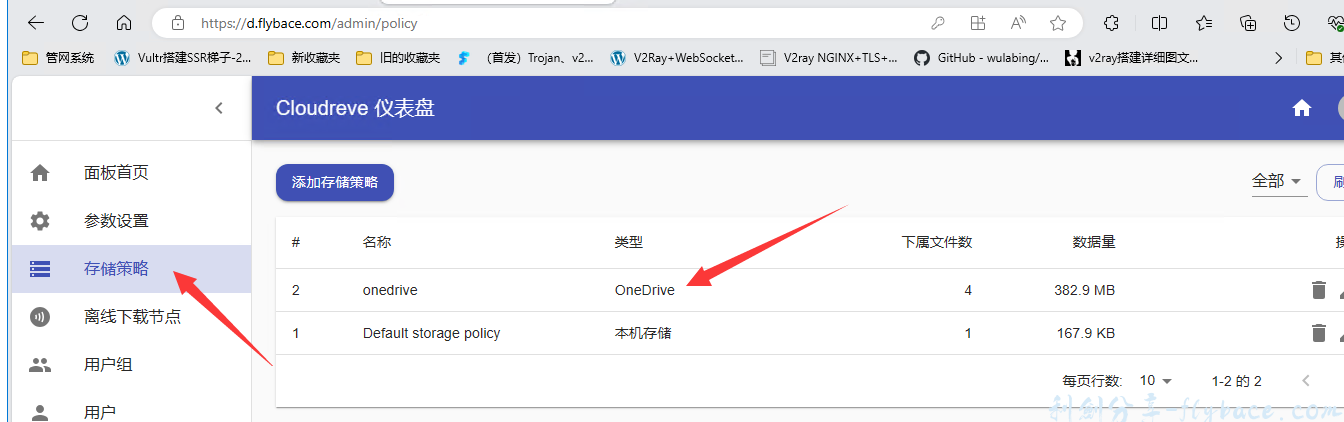Open the 全部 type filter dropdown
Viewport: 1344px width, 422px height.
[1277, 181]
